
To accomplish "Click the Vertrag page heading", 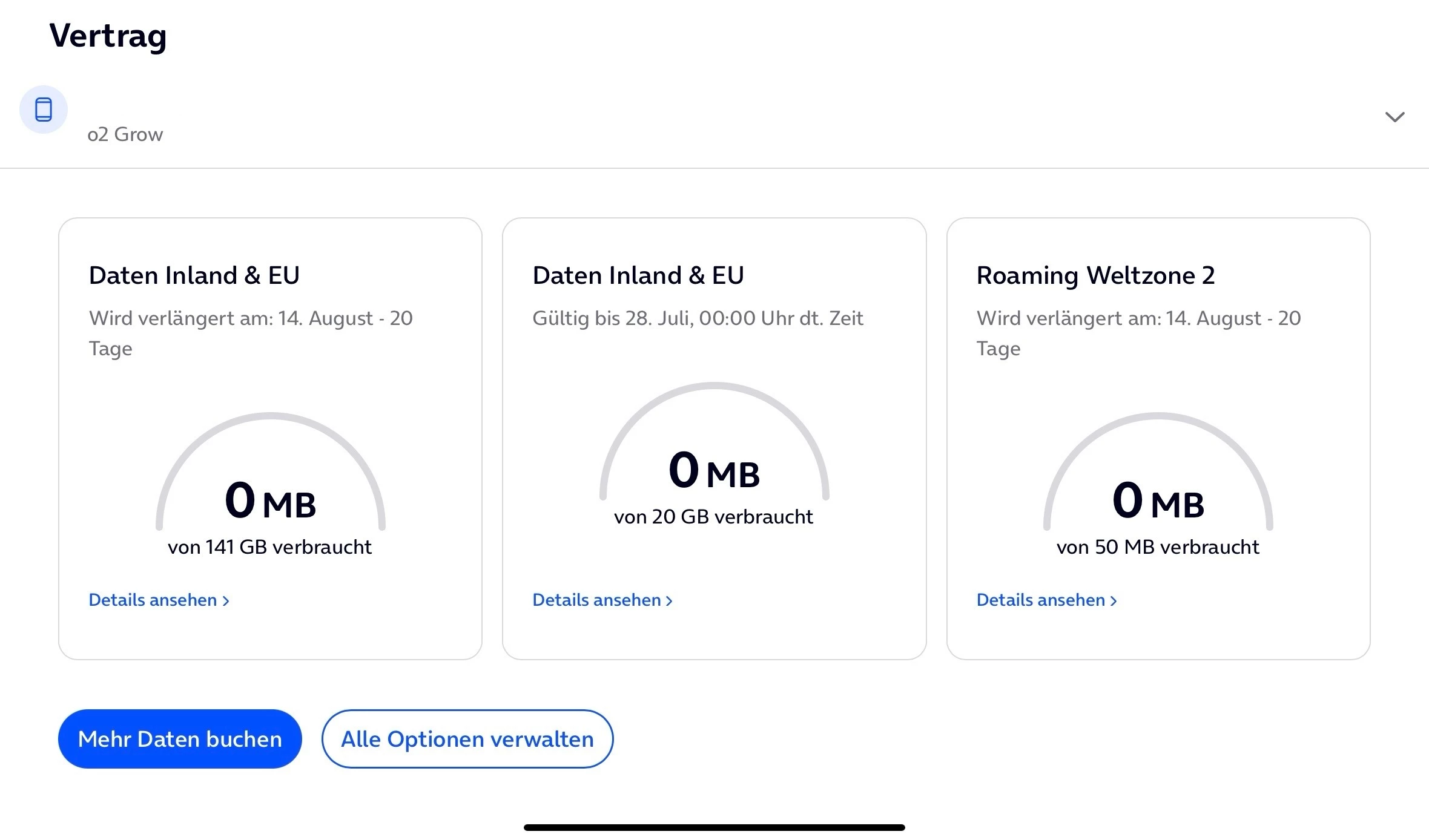I will (108, 36).
